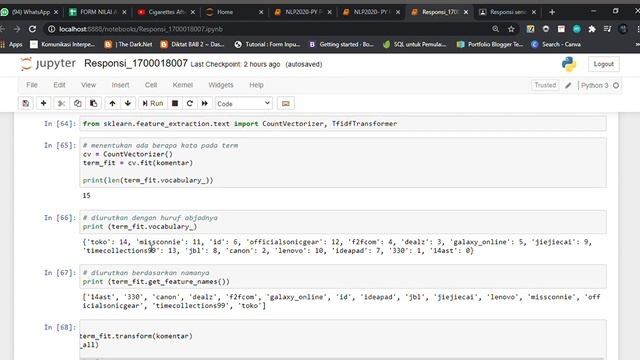640x360 pixels.
Task: Save the notebook with the floppy icon
Action: click(x=25, y=104)
